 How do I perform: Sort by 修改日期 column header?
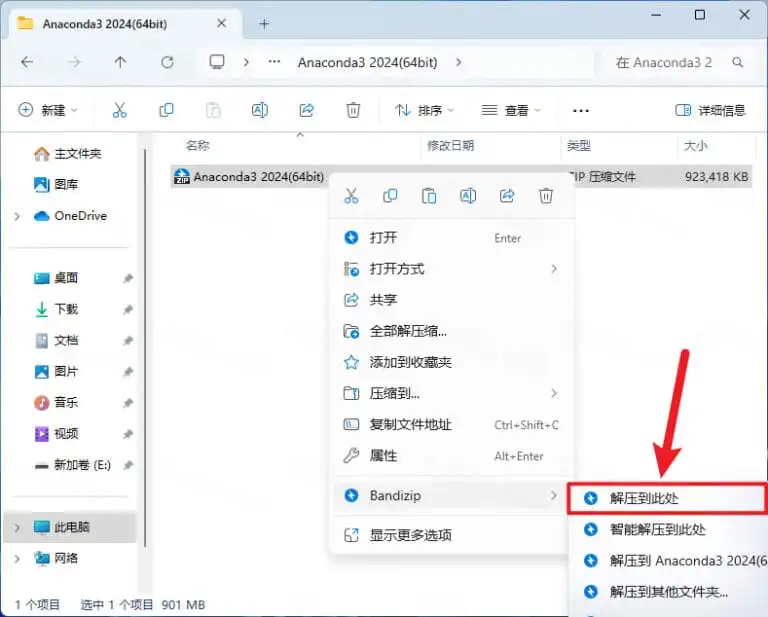(x=451, y=145)
